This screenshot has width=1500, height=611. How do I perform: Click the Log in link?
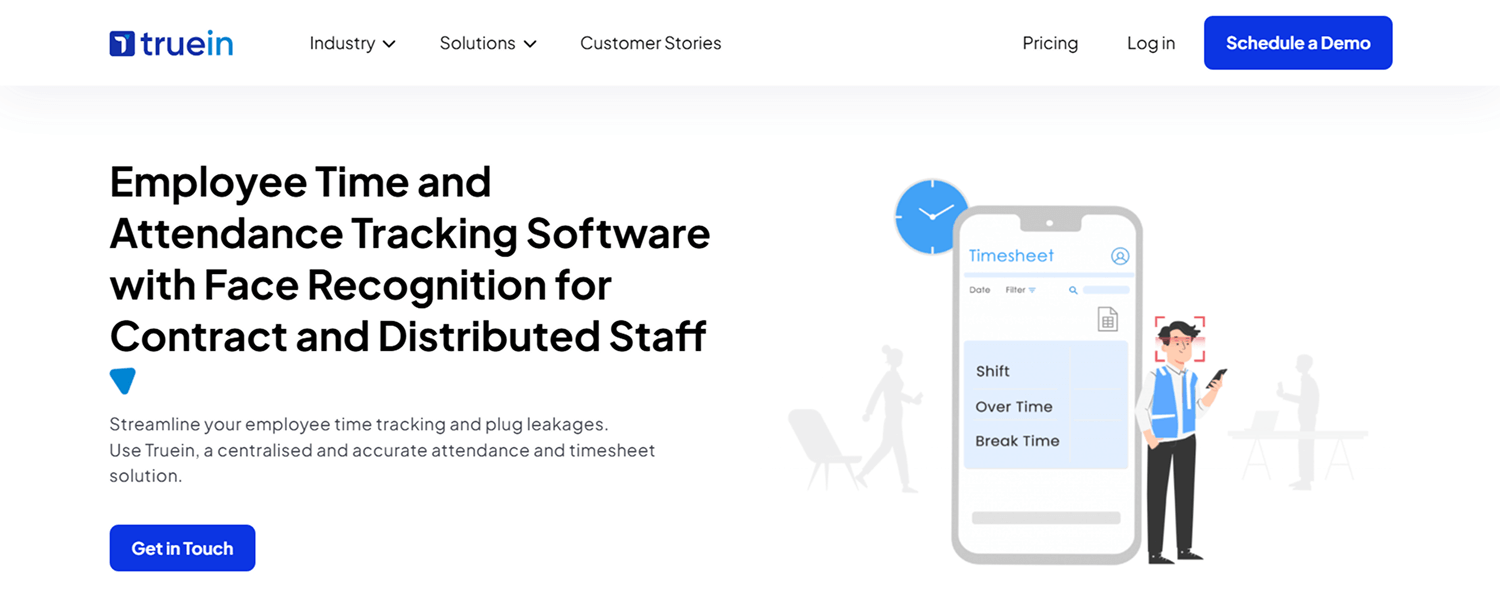point(1151,43)
